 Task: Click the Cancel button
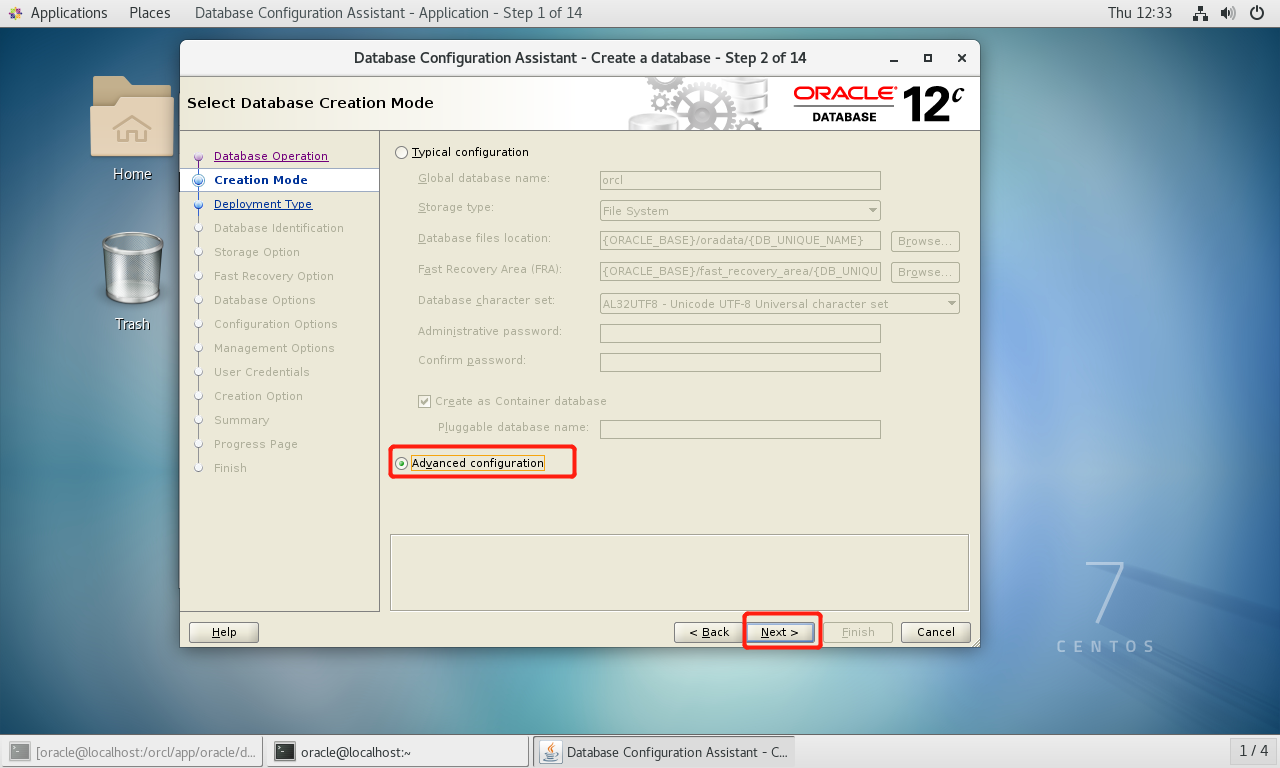tap(936, 632)
